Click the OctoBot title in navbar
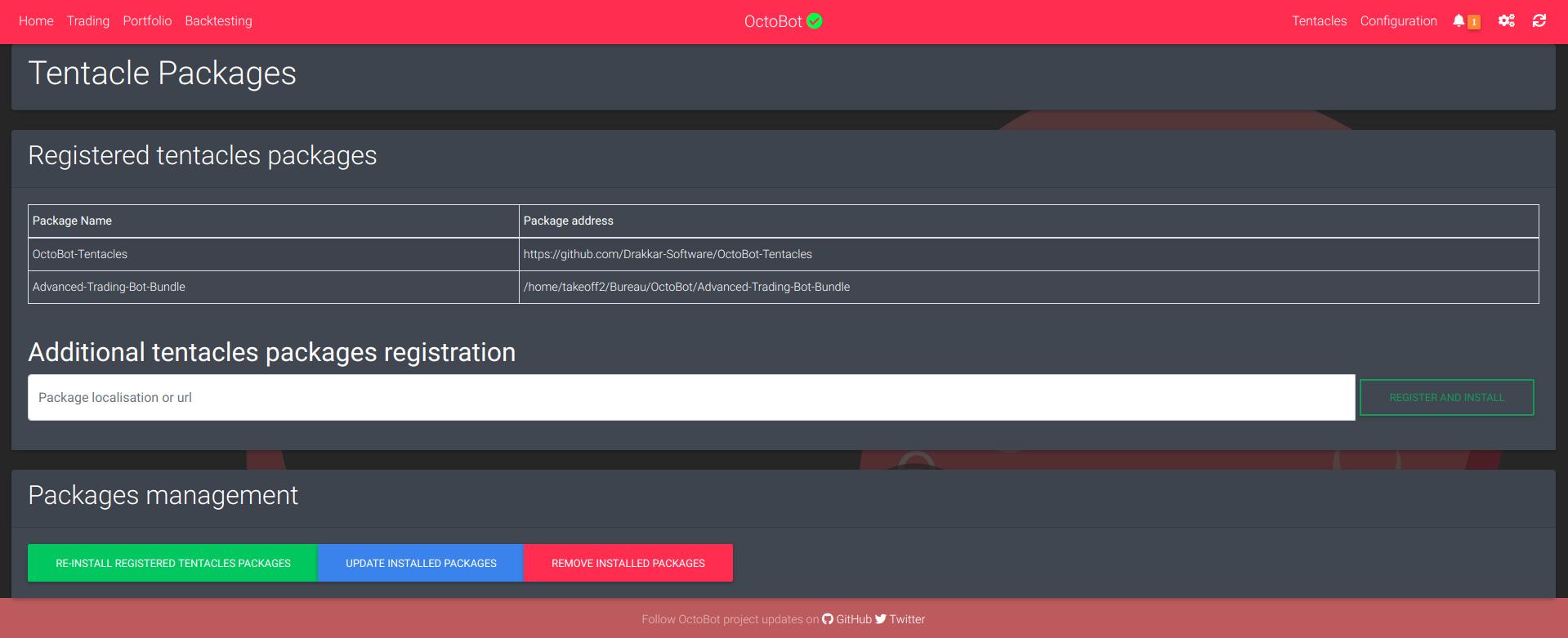Viewport: 1568px width, 638px height. click(x=773, y=21)
